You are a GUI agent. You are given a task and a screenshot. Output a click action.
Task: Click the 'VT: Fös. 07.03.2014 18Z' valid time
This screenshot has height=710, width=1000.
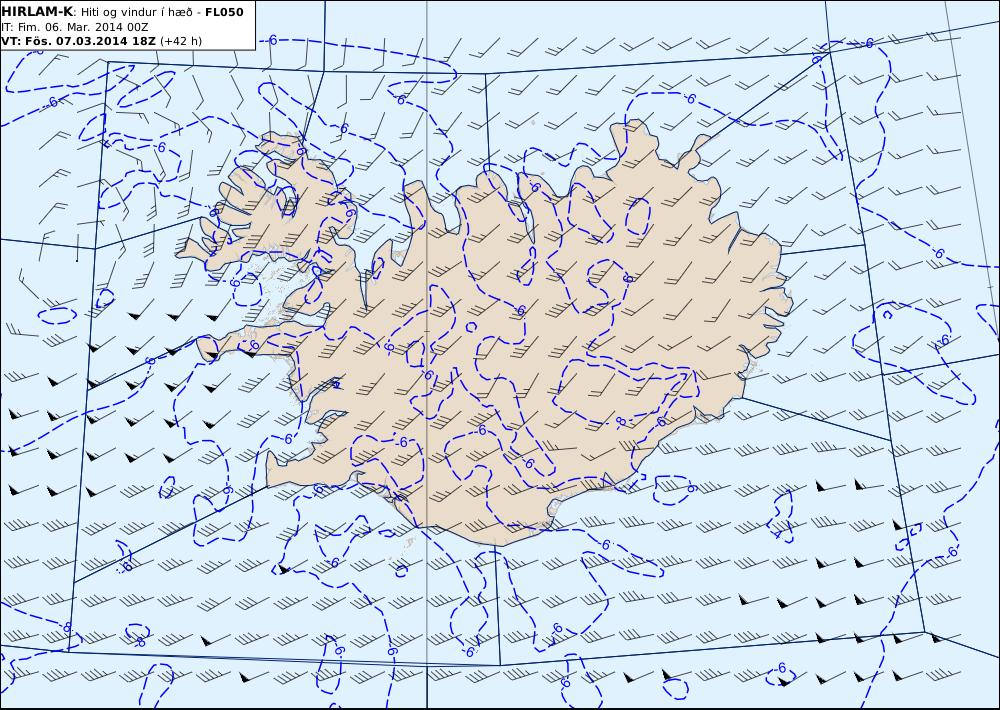pos(78,41)
